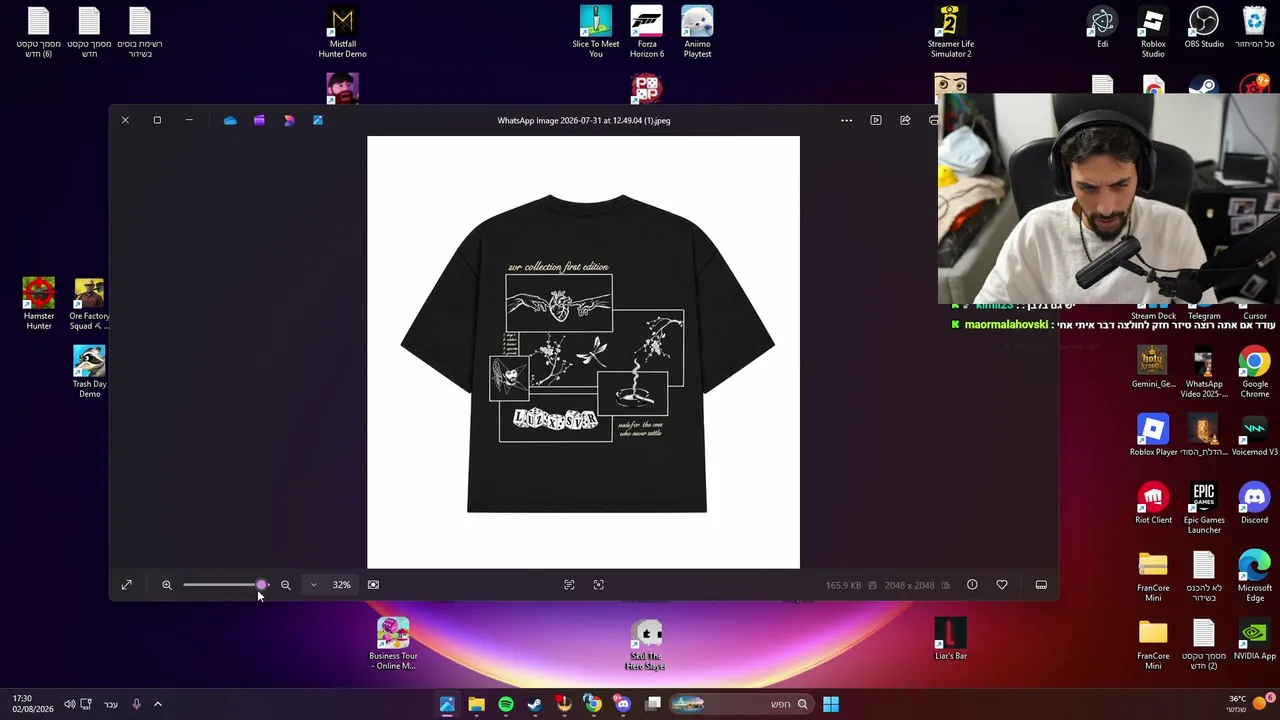Screen dimensions: 1280x720
Task: Select the Trash Day Demo desktop icon
Action: pyautogui.click(x=89, y=372)
